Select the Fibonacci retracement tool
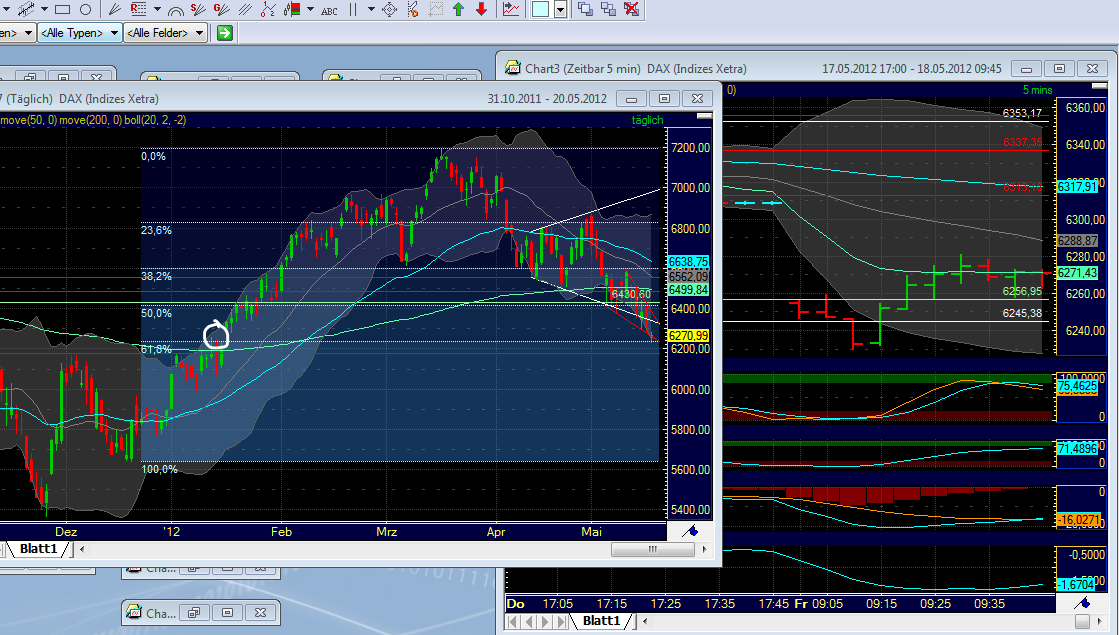Screen dimensions: 1119x635 [x=138, y=10]
